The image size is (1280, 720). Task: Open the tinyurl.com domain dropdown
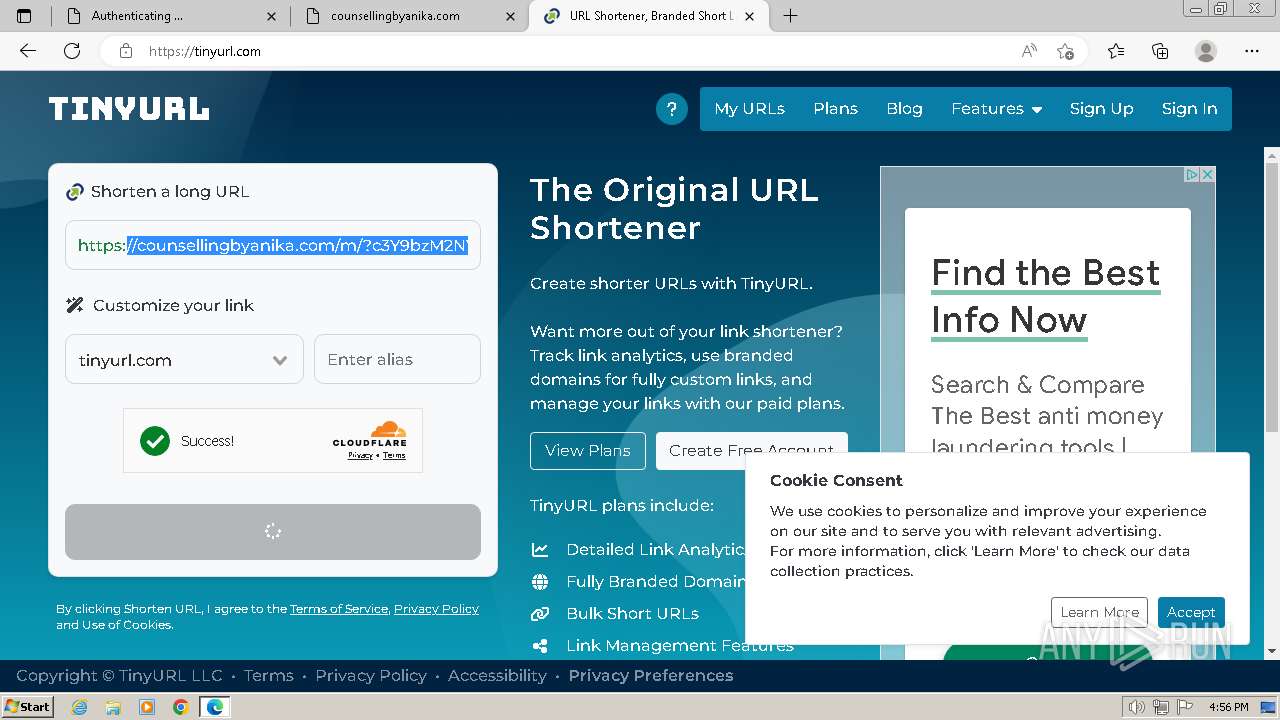[184, 360]
